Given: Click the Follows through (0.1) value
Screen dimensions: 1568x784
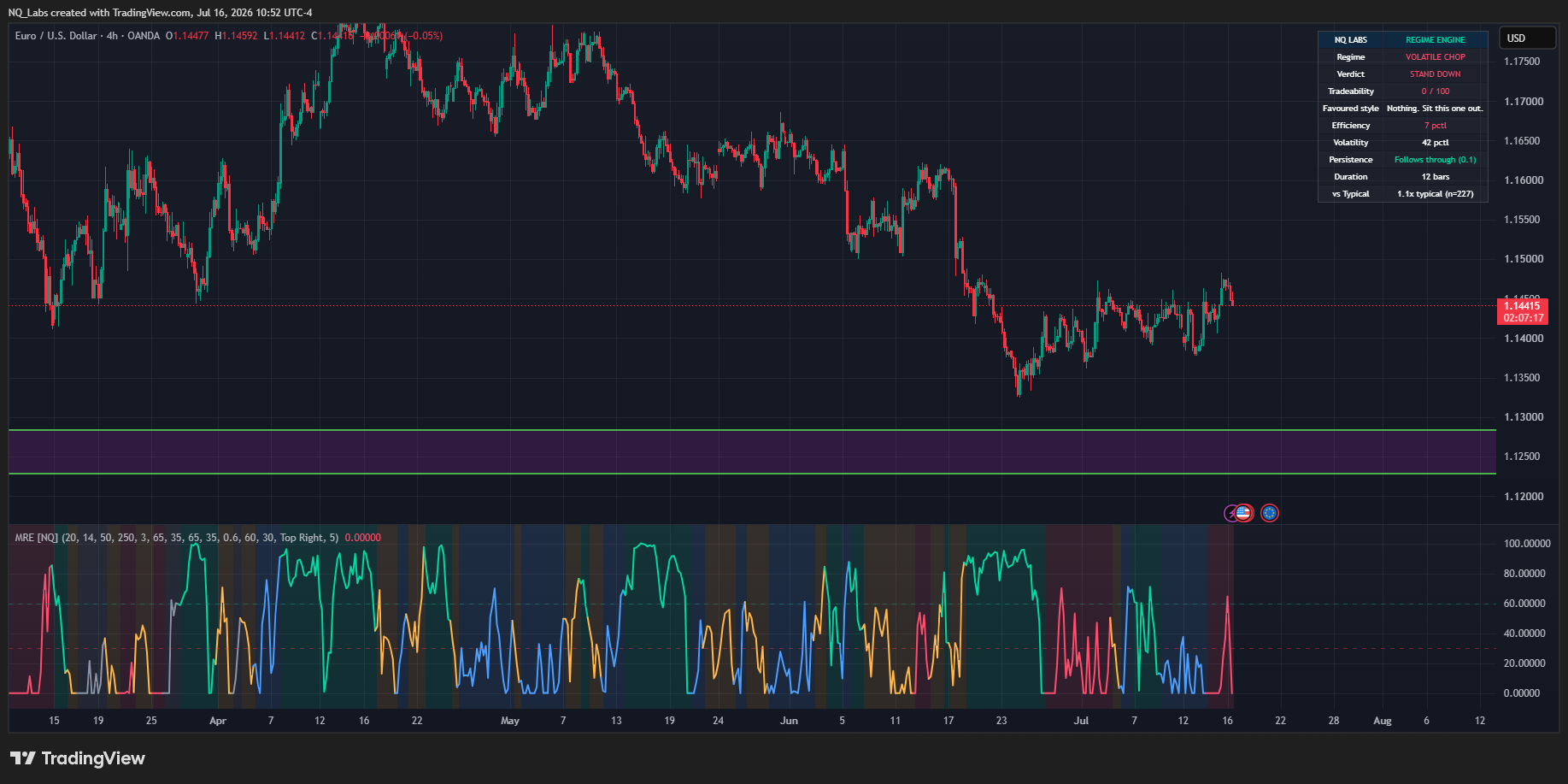Looking at the screenshot, I should [x=1436, y=160].
